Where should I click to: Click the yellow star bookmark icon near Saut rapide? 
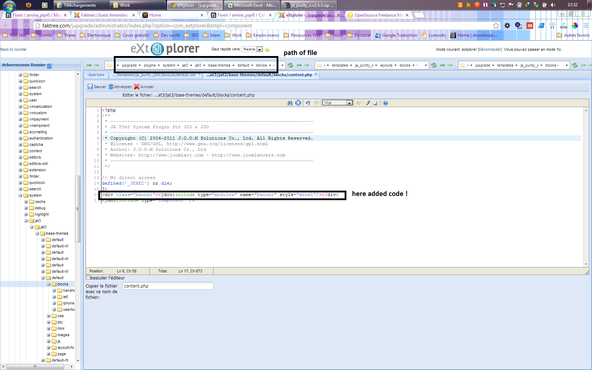click(267, 49)
